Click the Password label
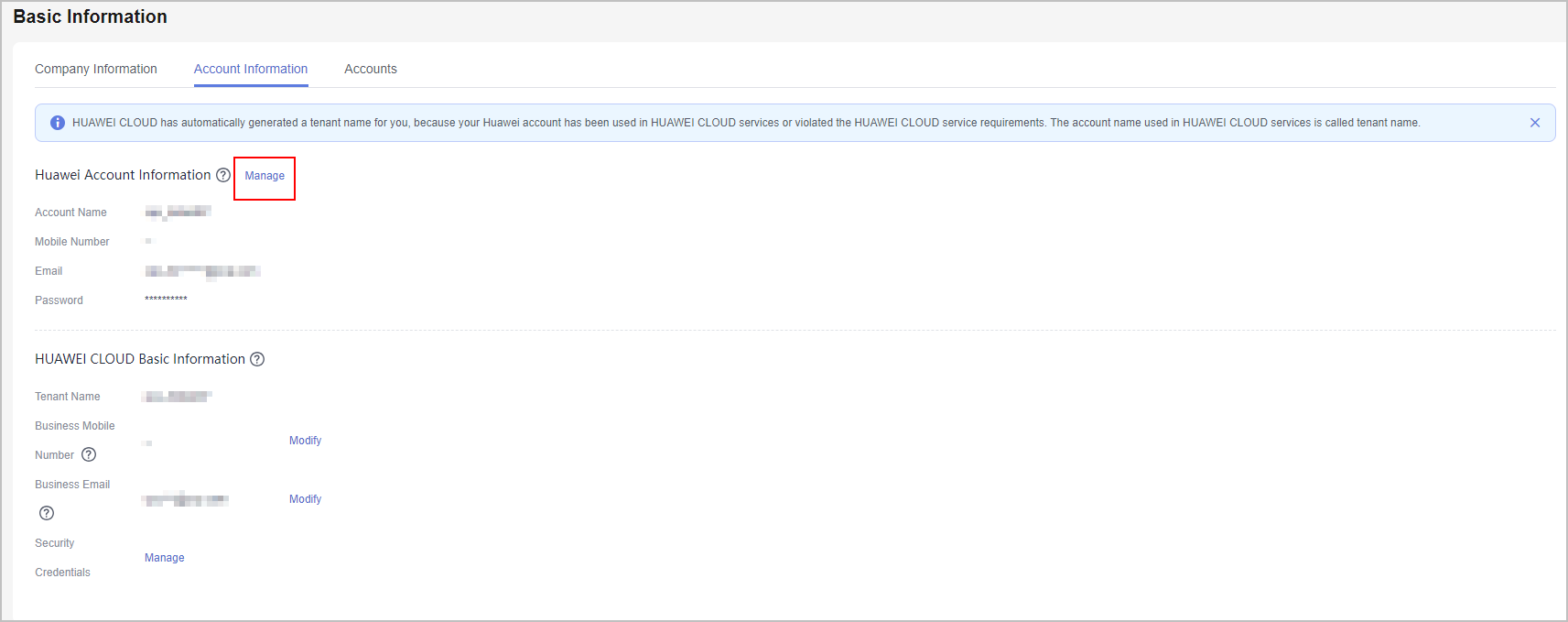Viewport: 1568px width, 622px height. pyautogui.click(x=59, y=300)
